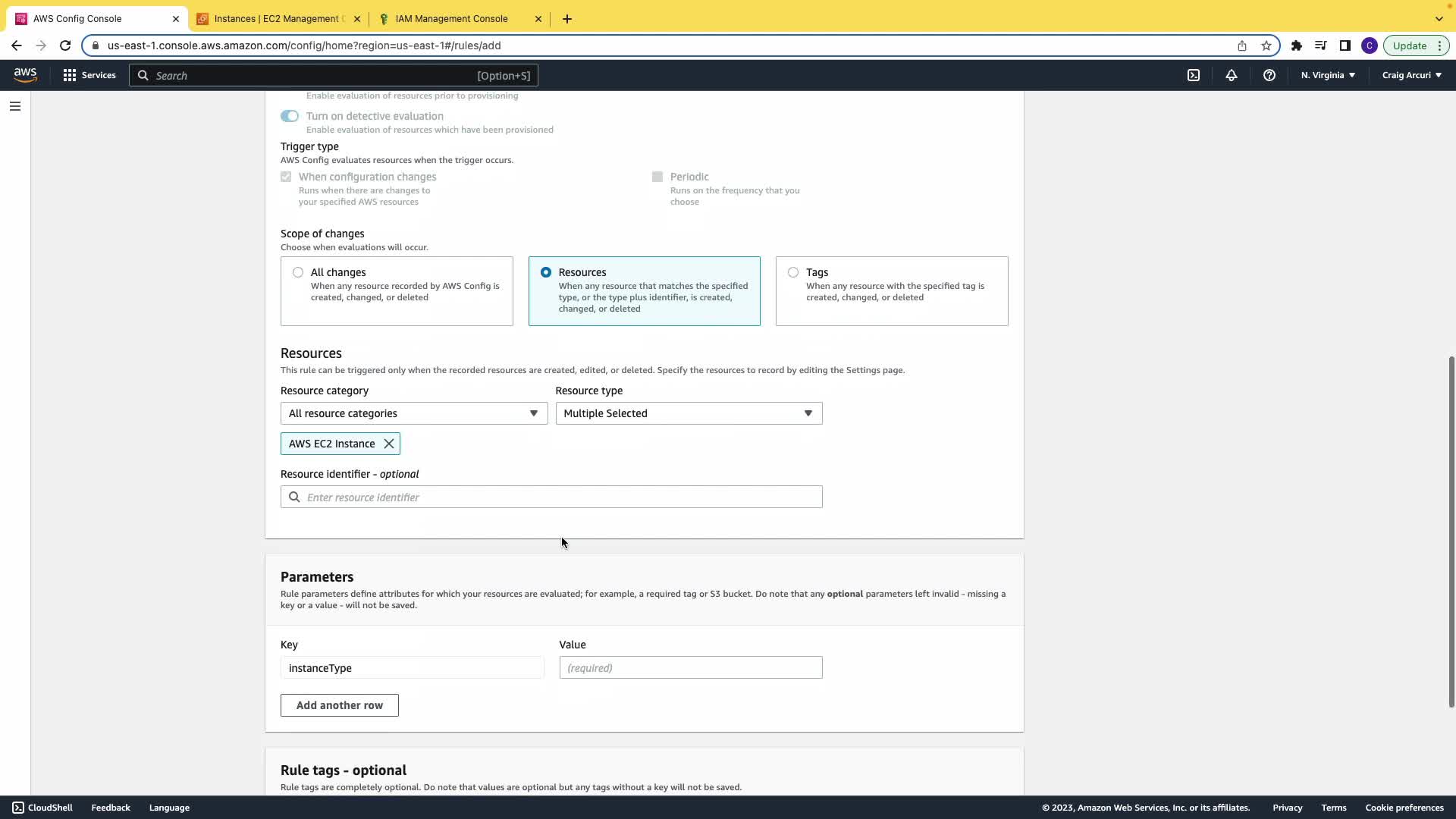1456x819 pixels.
Task: Open the CloudShell icon in top bar
Action: (x=1194, y=75)
